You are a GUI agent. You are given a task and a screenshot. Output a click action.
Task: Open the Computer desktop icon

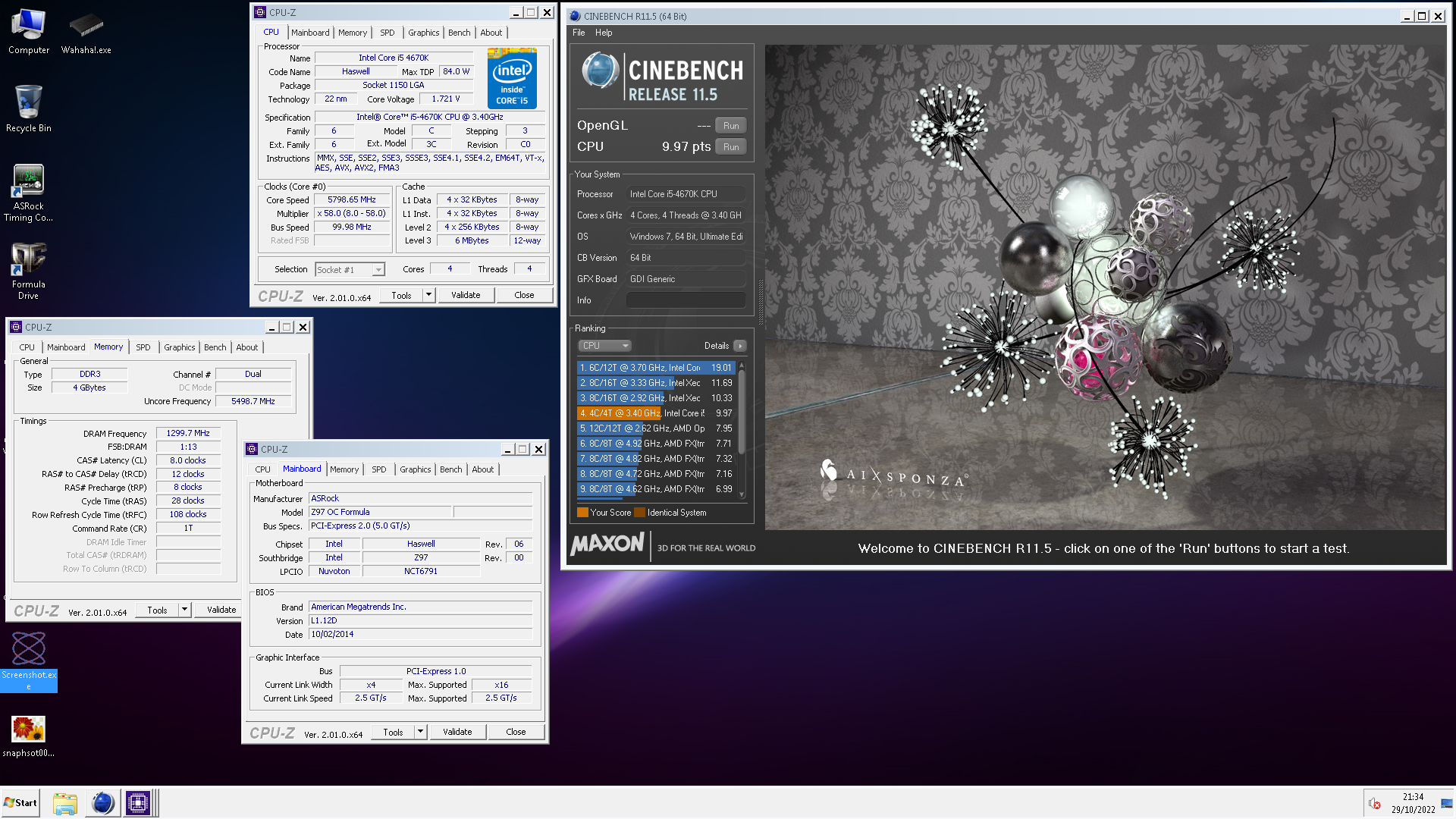(29, 32)
